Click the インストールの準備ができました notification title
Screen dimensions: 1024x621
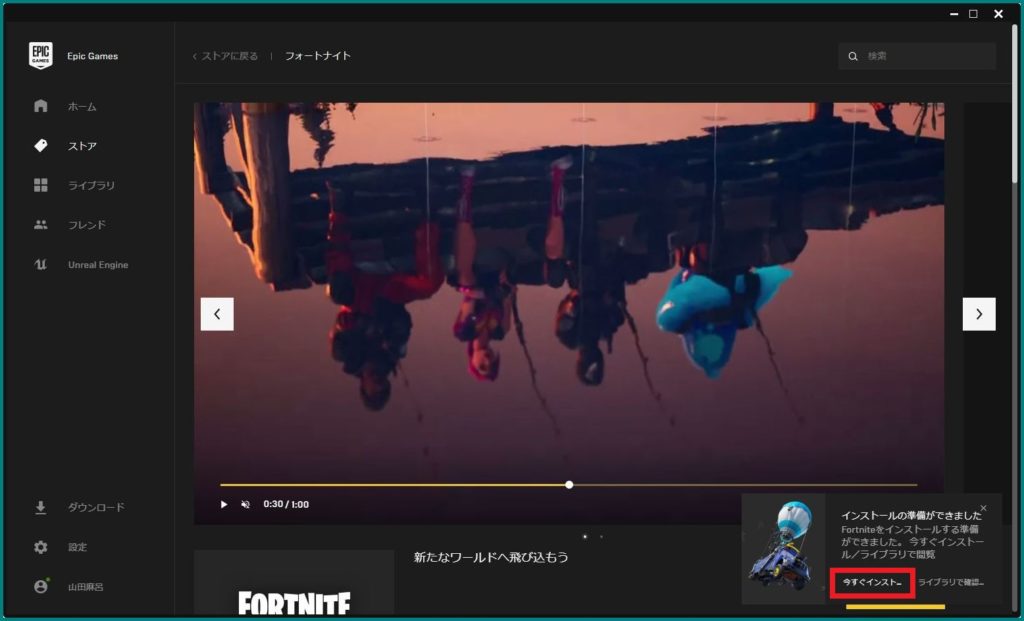click(911, 516)
